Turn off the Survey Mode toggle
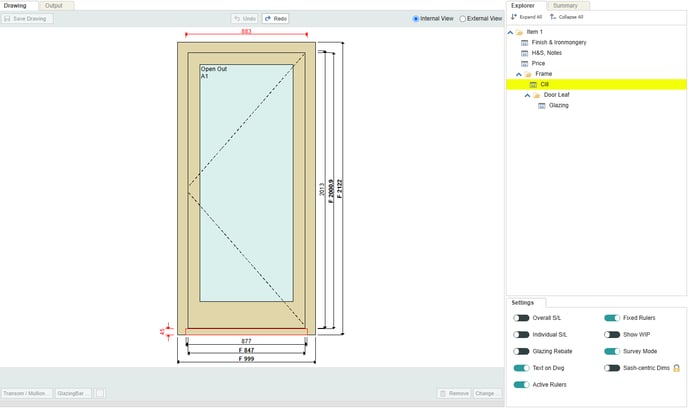Viewport: 688px width, 410px height. point(612,351)
